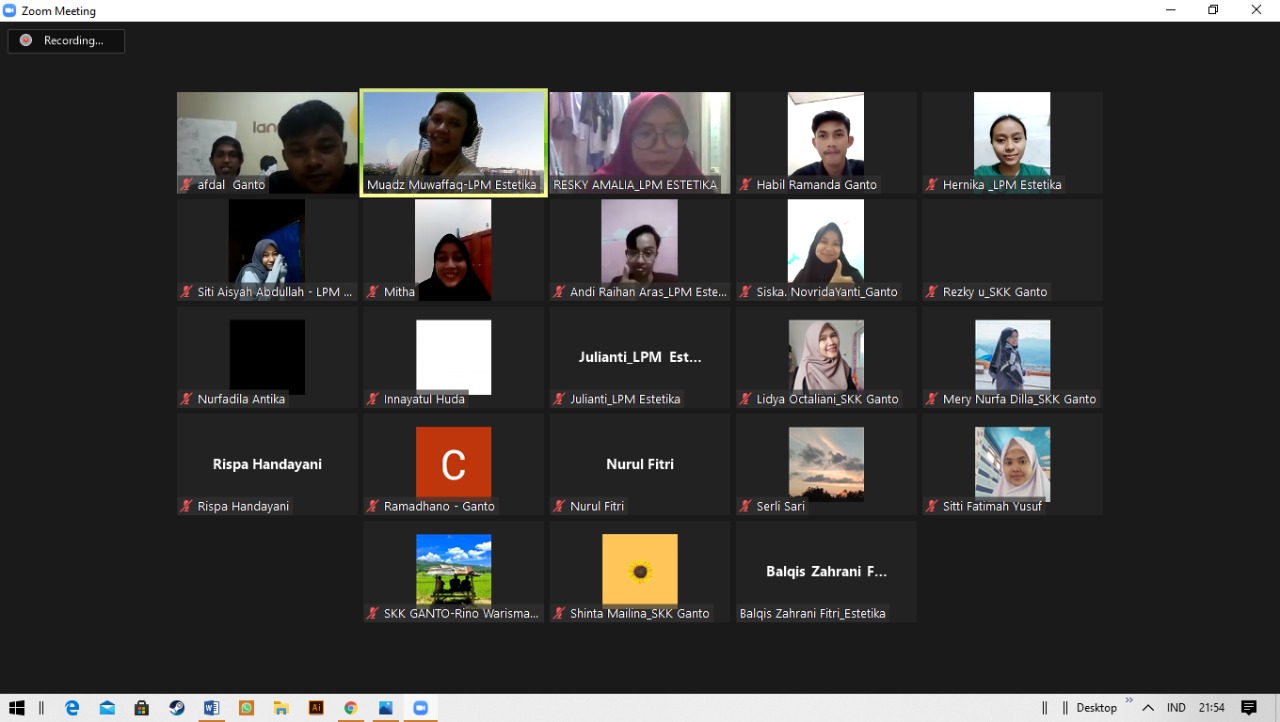
Task: Open Google Chrome from the taskbar
Action: click(351, 708)
